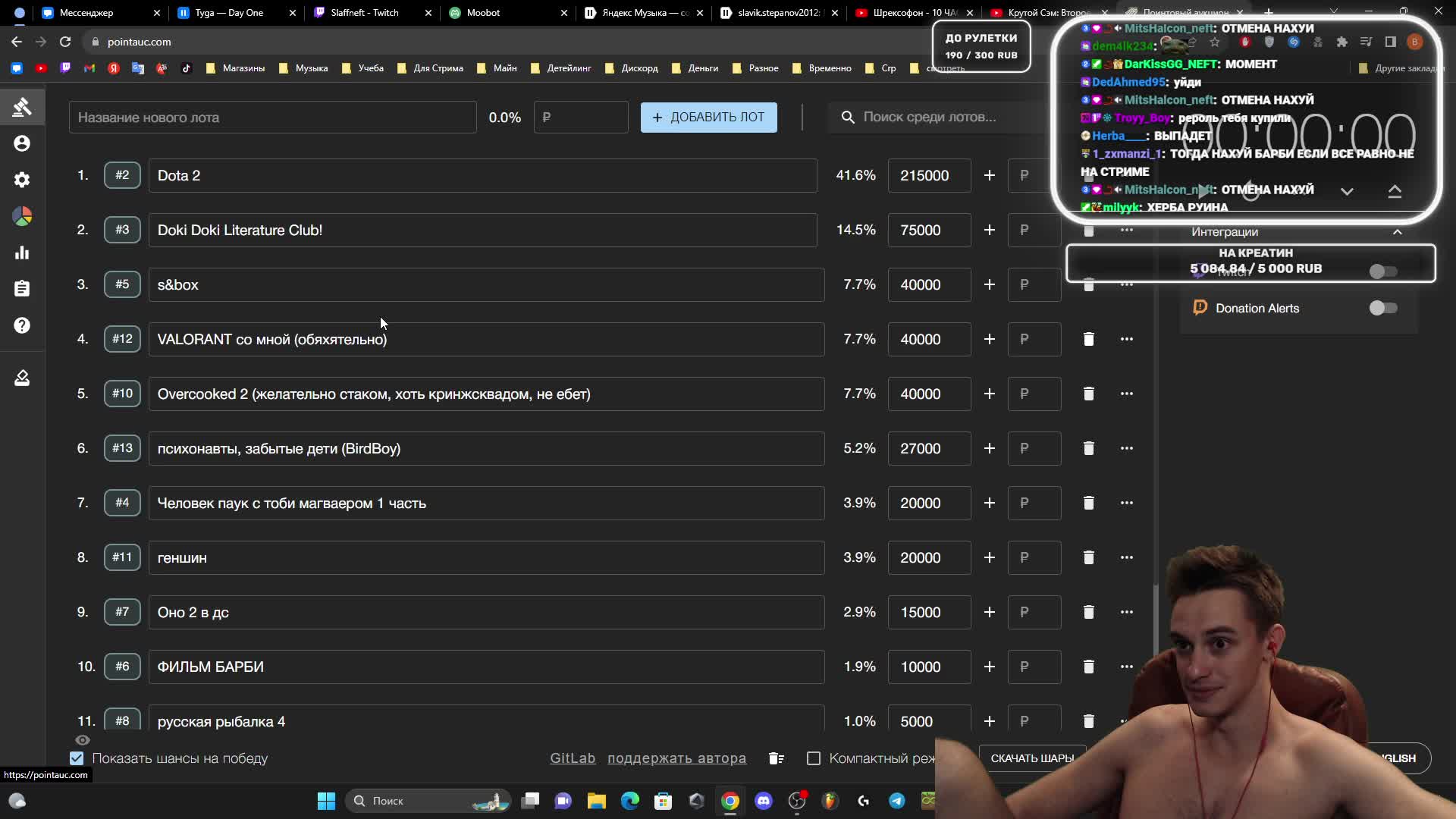This screenshot has height=819, width=1456.
Task: Open more options for VALORANT lot
Action: [1126, 339]
